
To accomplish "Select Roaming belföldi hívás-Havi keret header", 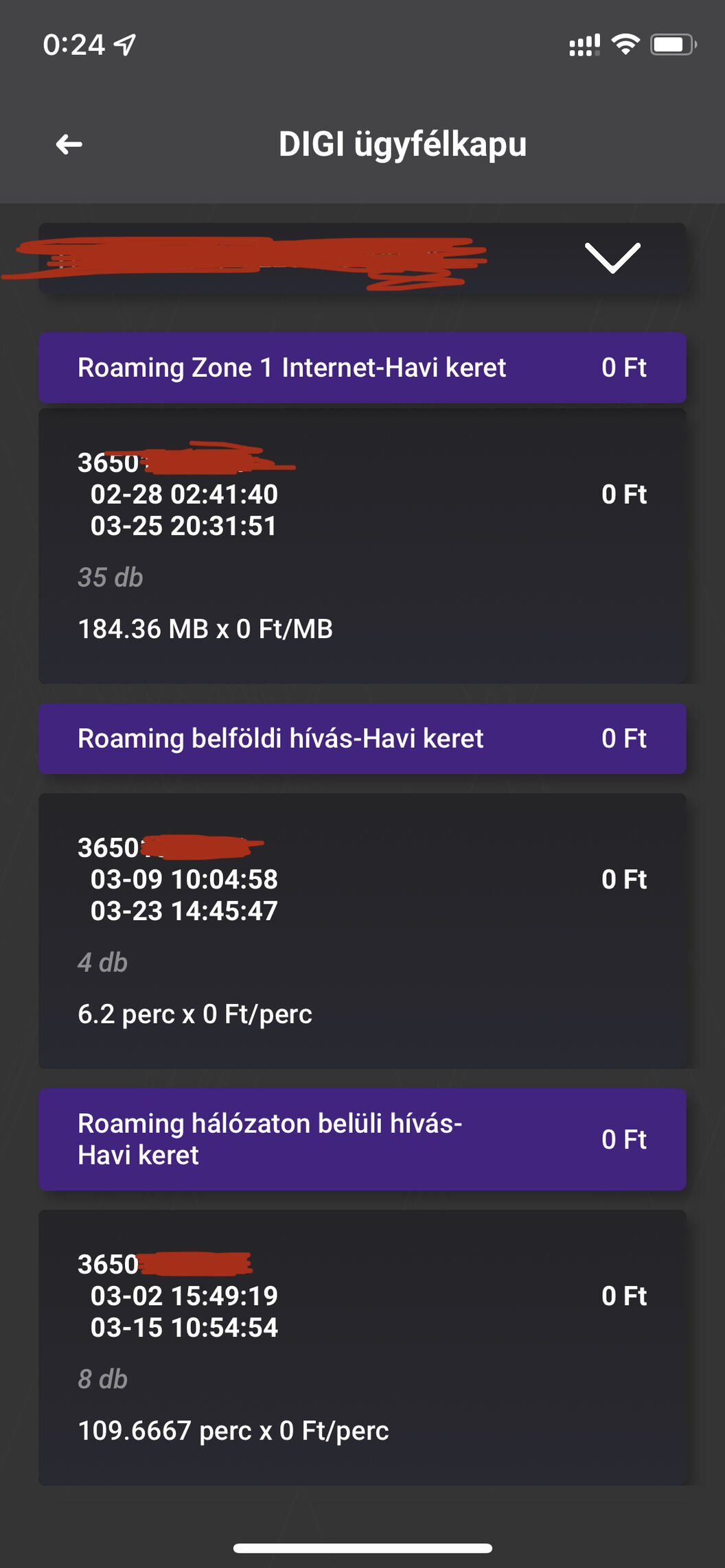I will (362, 739).
